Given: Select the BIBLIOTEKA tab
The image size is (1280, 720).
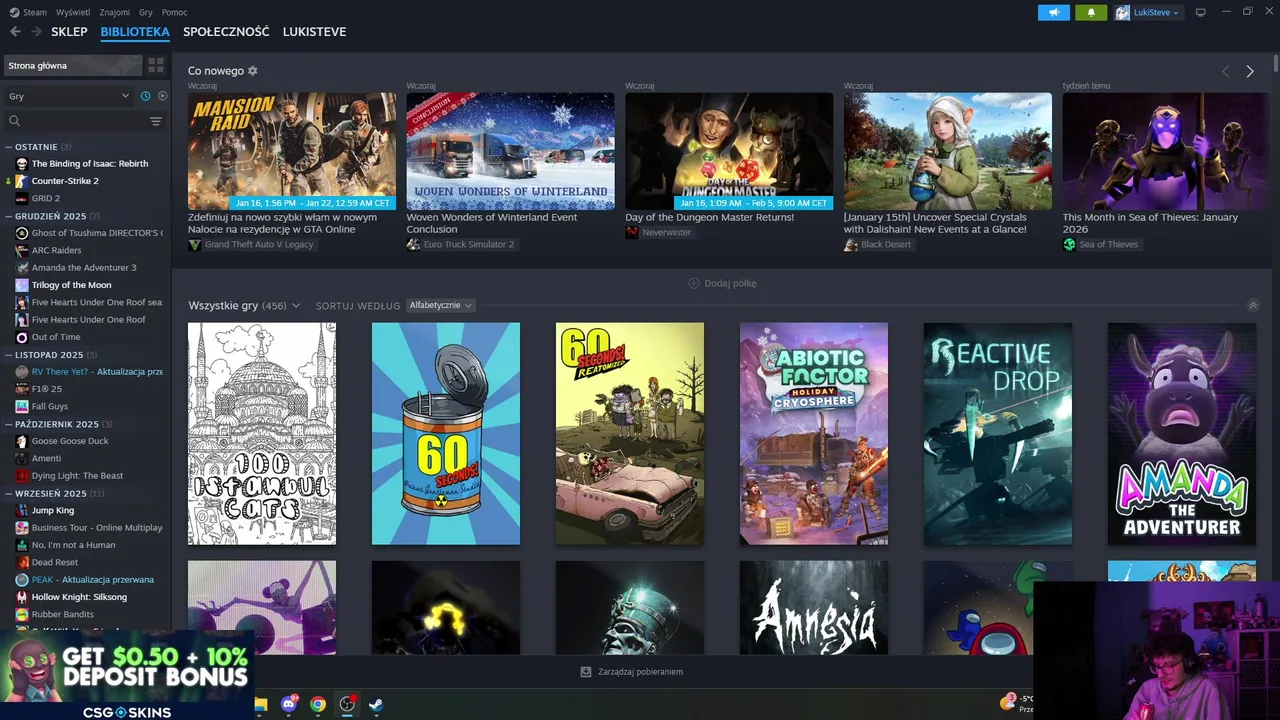Looking at the screenshot, I should coord(135,32).
